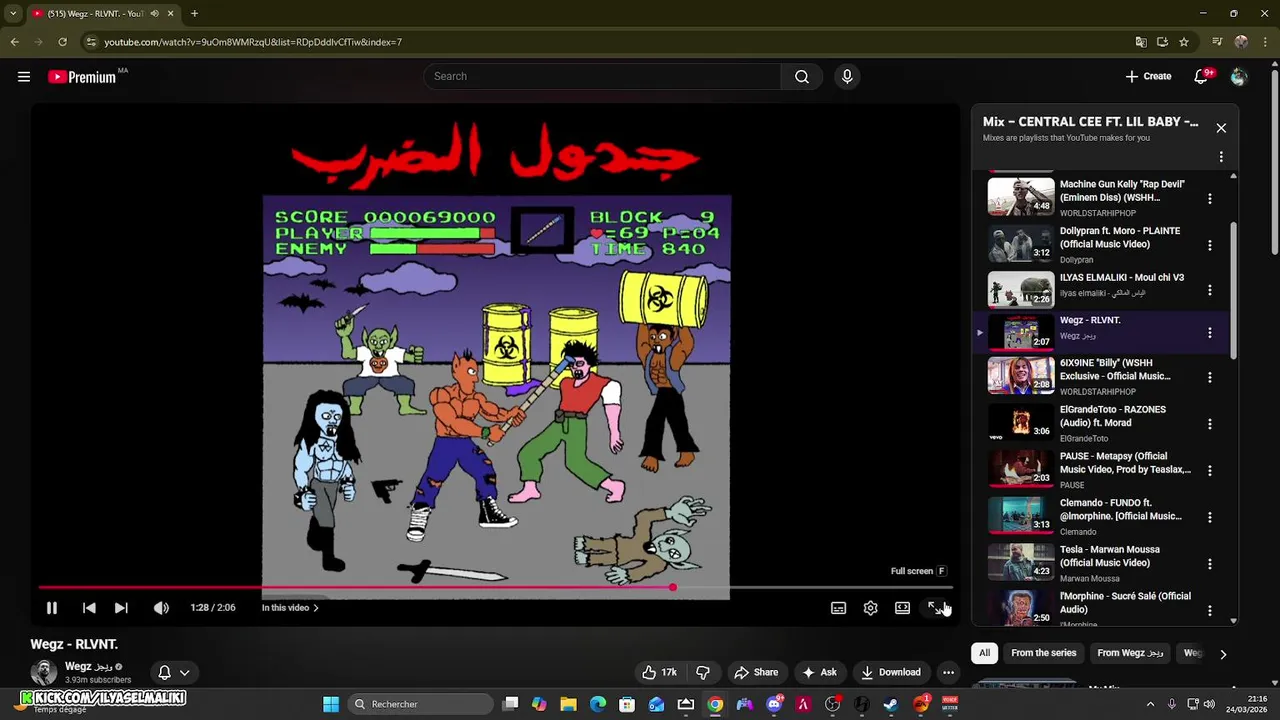Select 'From the series' chip
The image size is (1280, 720).
[1044, 653]
